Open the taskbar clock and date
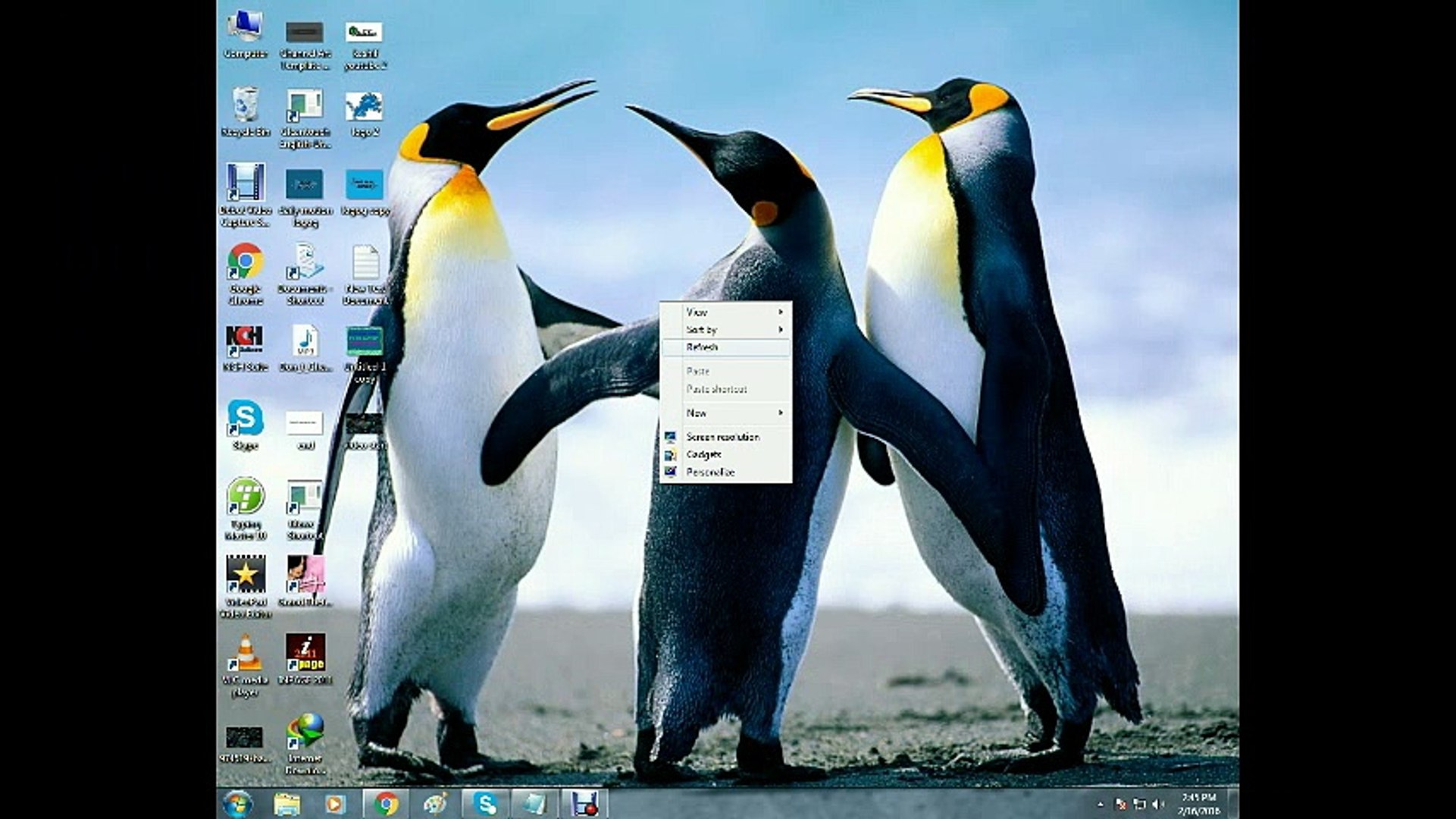 [1198, 804]
